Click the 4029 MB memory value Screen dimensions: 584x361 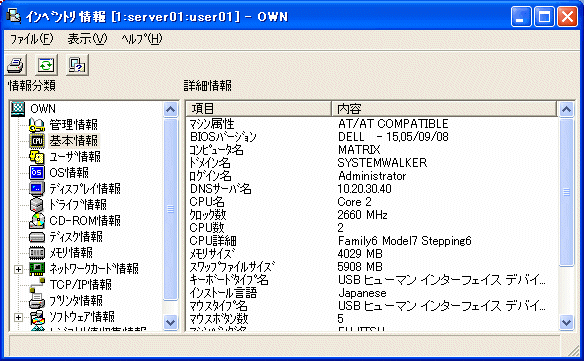(x=360, y=254)
